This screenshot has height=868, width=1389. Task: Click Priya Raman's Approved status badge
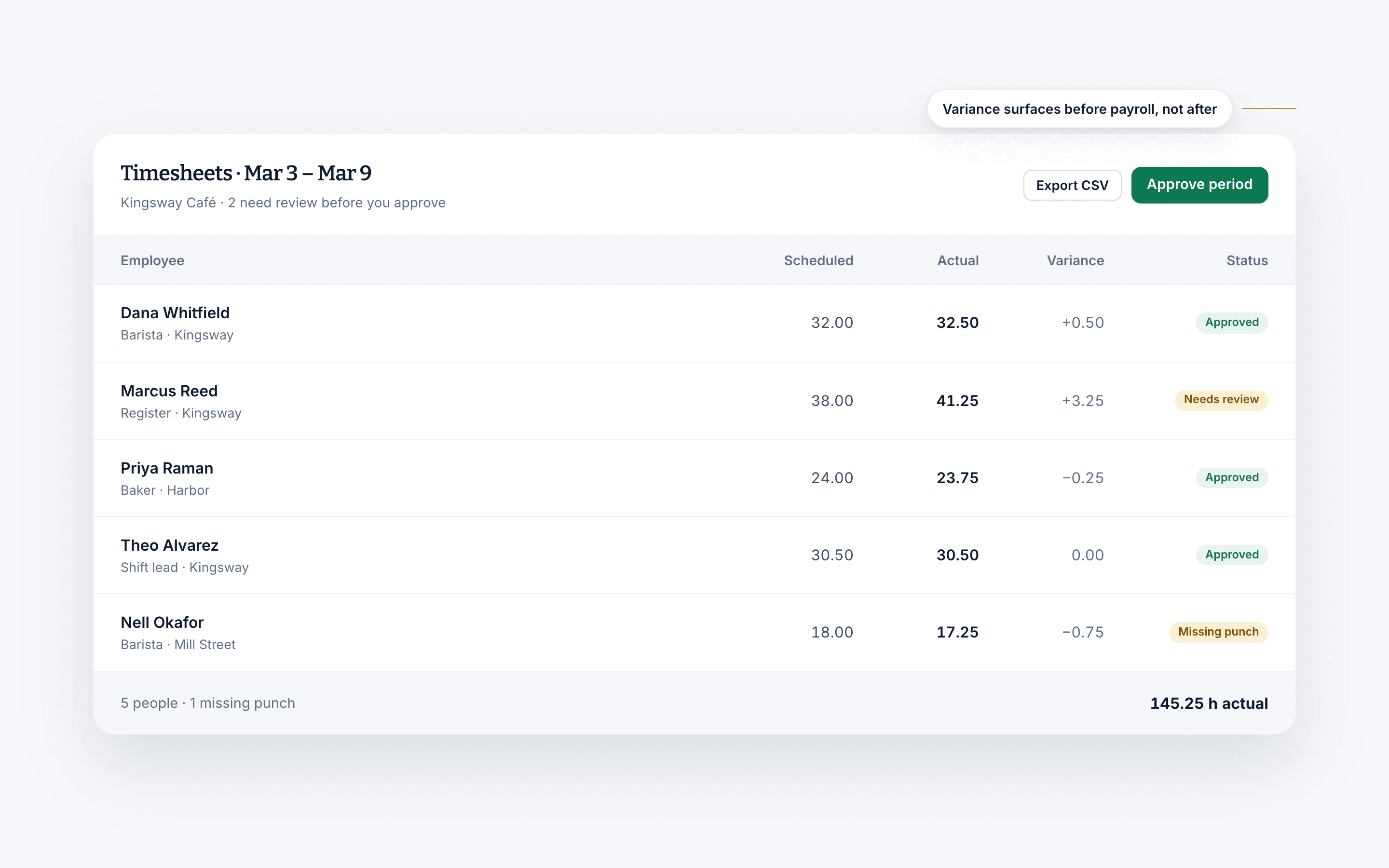[x=1232, y=477]
